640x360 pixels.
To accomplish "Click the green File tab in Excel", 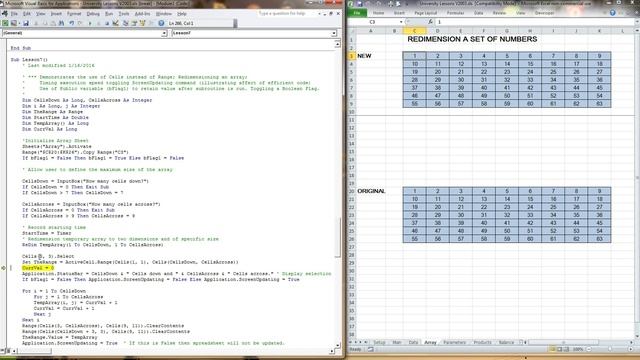I will (x=357, y=13).
